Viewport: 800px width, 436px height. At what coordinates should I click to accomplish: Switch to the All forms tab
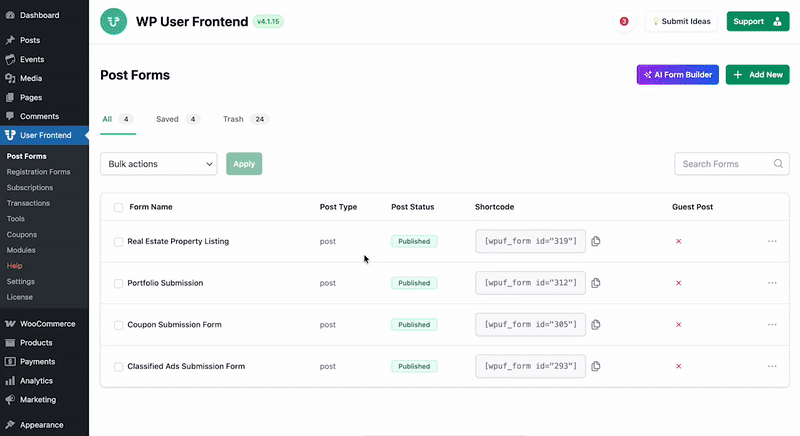coord(118,119)
